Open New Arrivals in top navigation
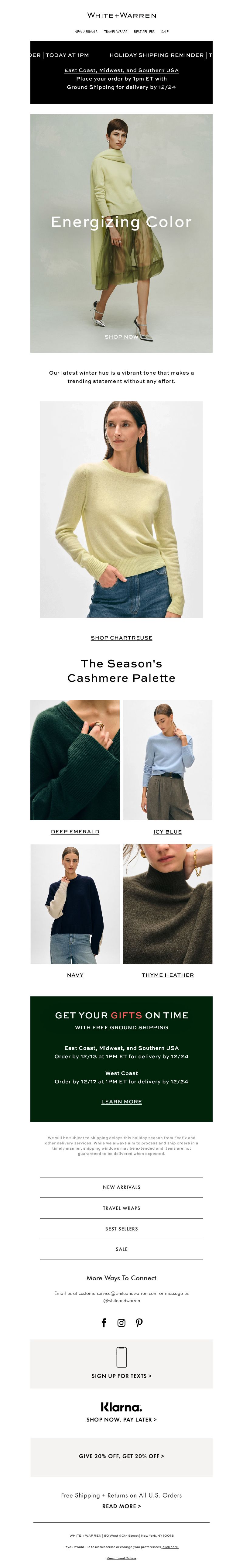 click(x=86, y=32)
